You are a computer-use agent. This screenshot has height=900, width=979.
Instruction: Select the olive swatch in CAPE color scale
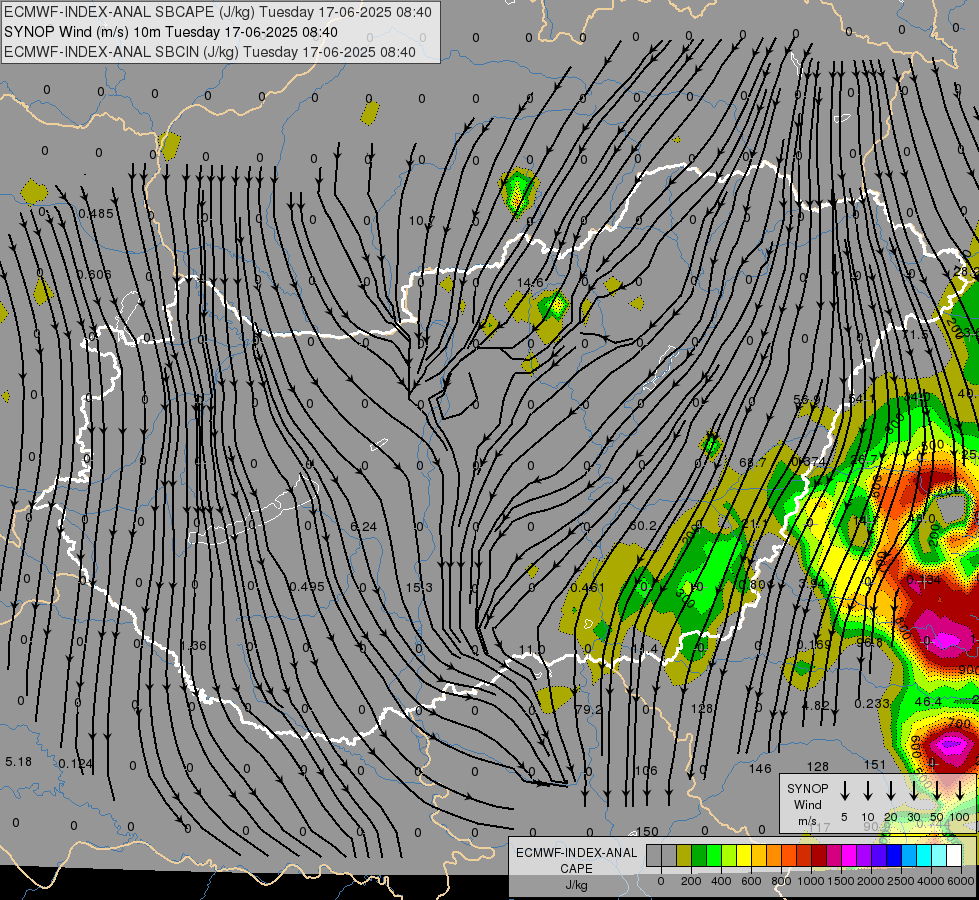[684, 855]
